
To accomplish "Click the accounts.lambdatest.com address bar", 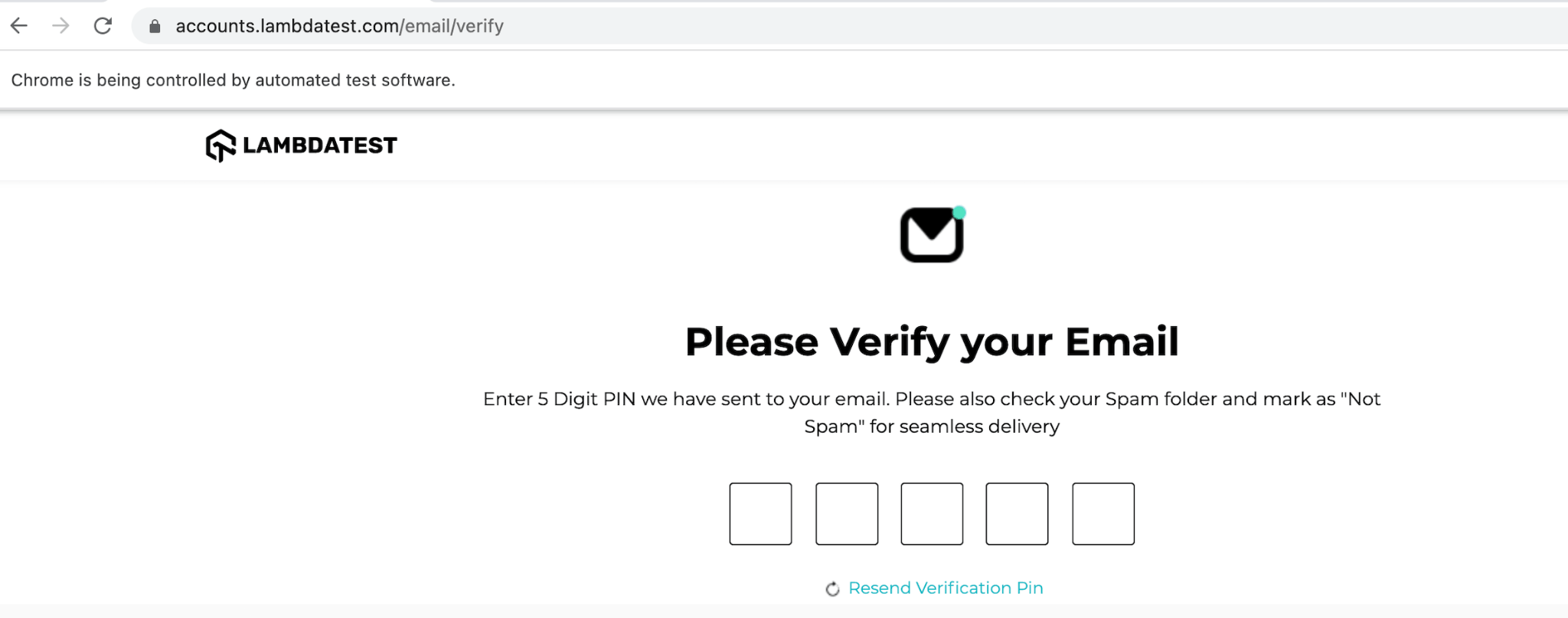I will coord(339,26).
